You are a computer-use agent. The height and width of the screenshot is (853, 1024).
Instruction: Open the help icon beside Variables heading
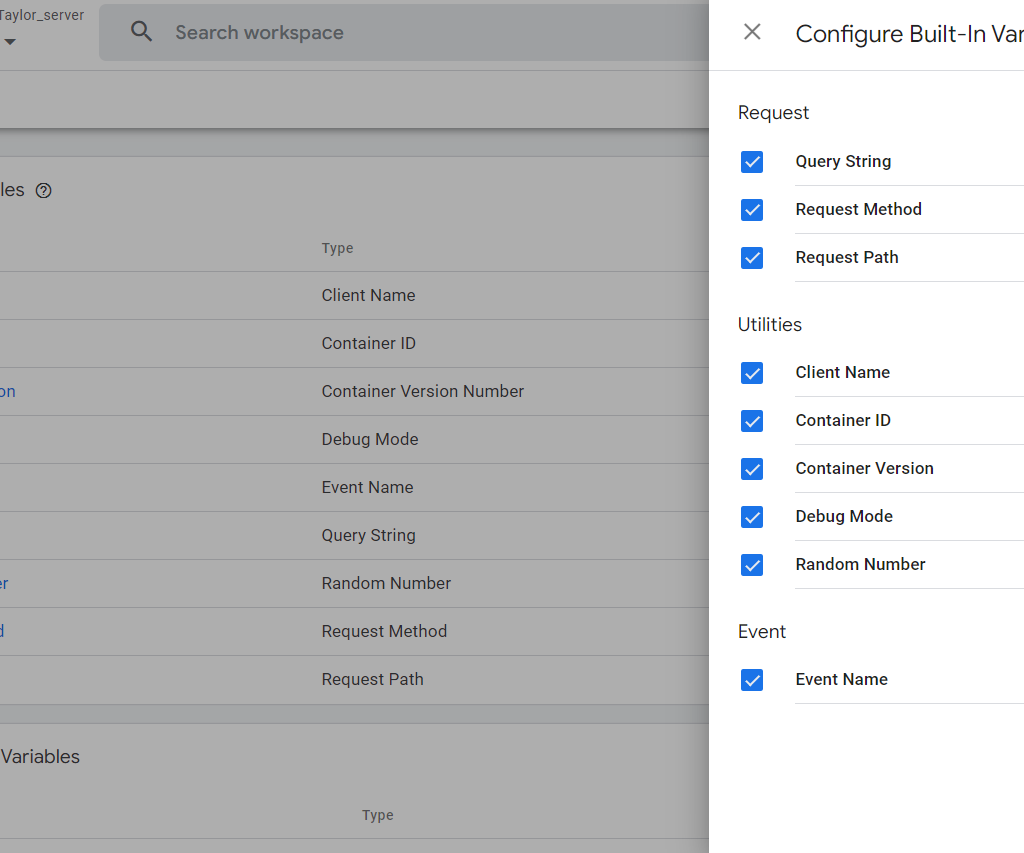tap(43, 191)
